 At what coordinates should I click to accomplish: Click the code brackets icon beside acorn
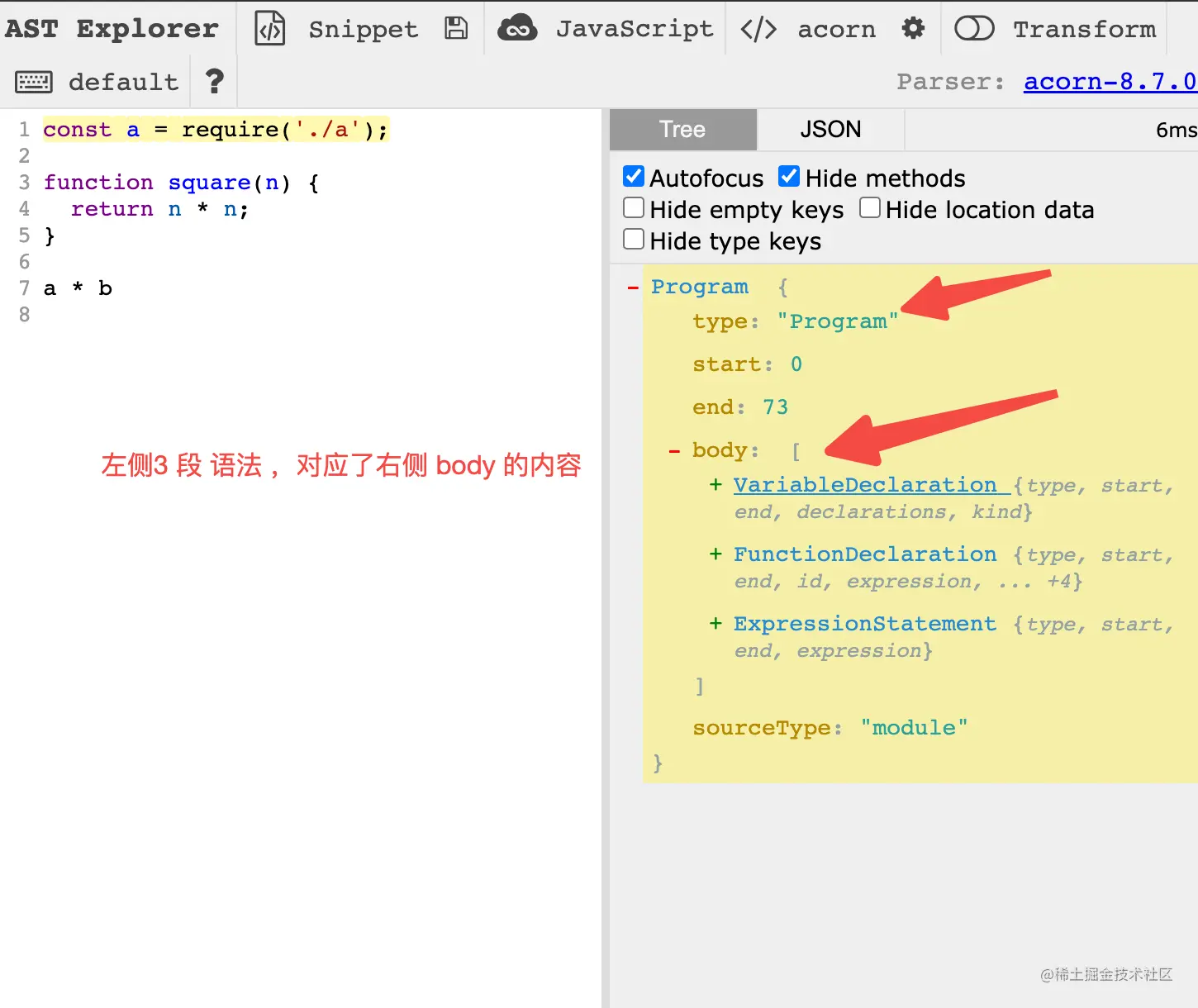tap(758, 29)
